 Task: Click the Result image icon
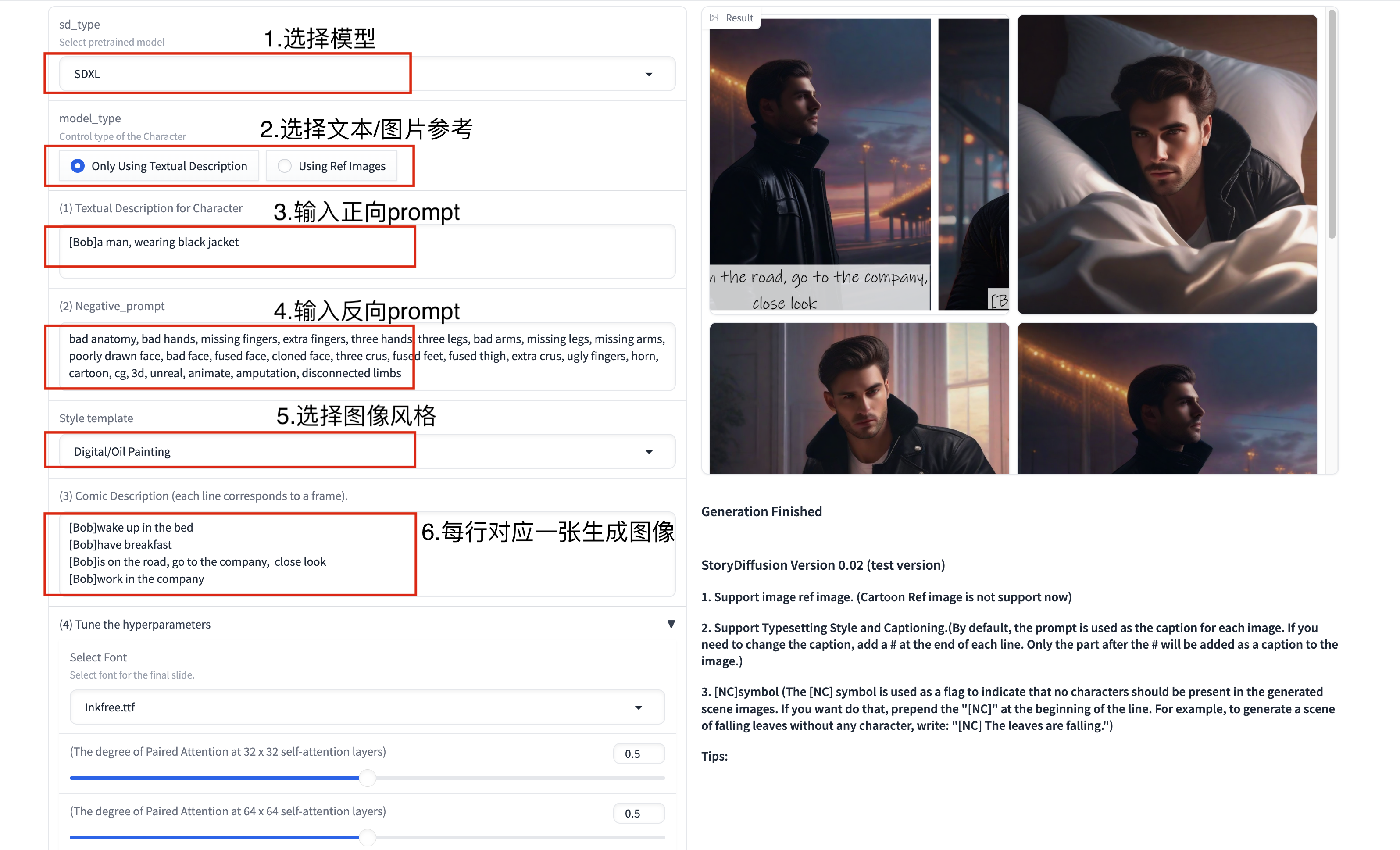[714, 18]
